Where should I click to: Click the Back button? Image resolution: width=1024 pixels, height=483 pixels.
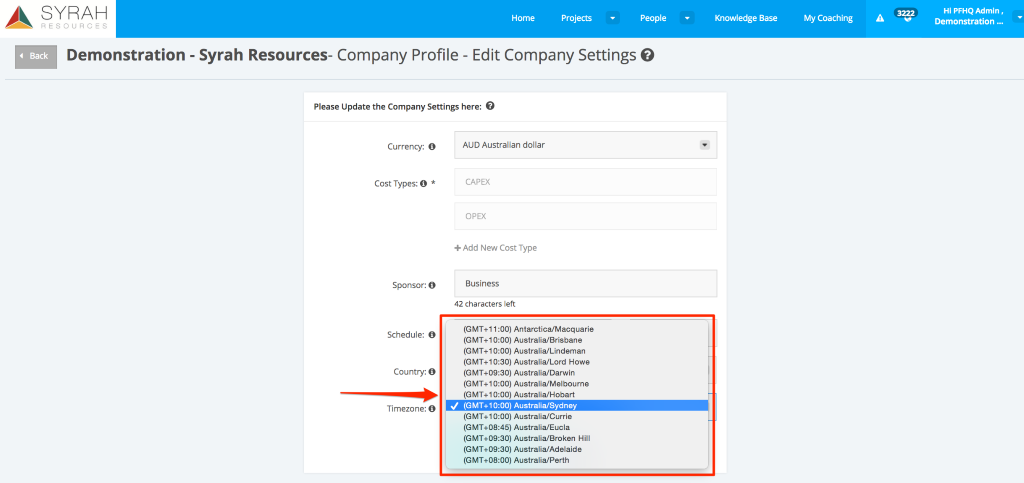[36, 56]
